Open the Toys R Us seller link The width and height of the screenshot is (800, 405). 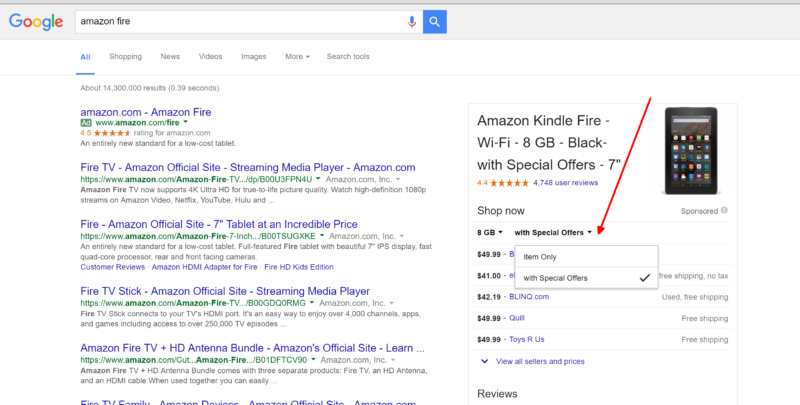[527, 339]
